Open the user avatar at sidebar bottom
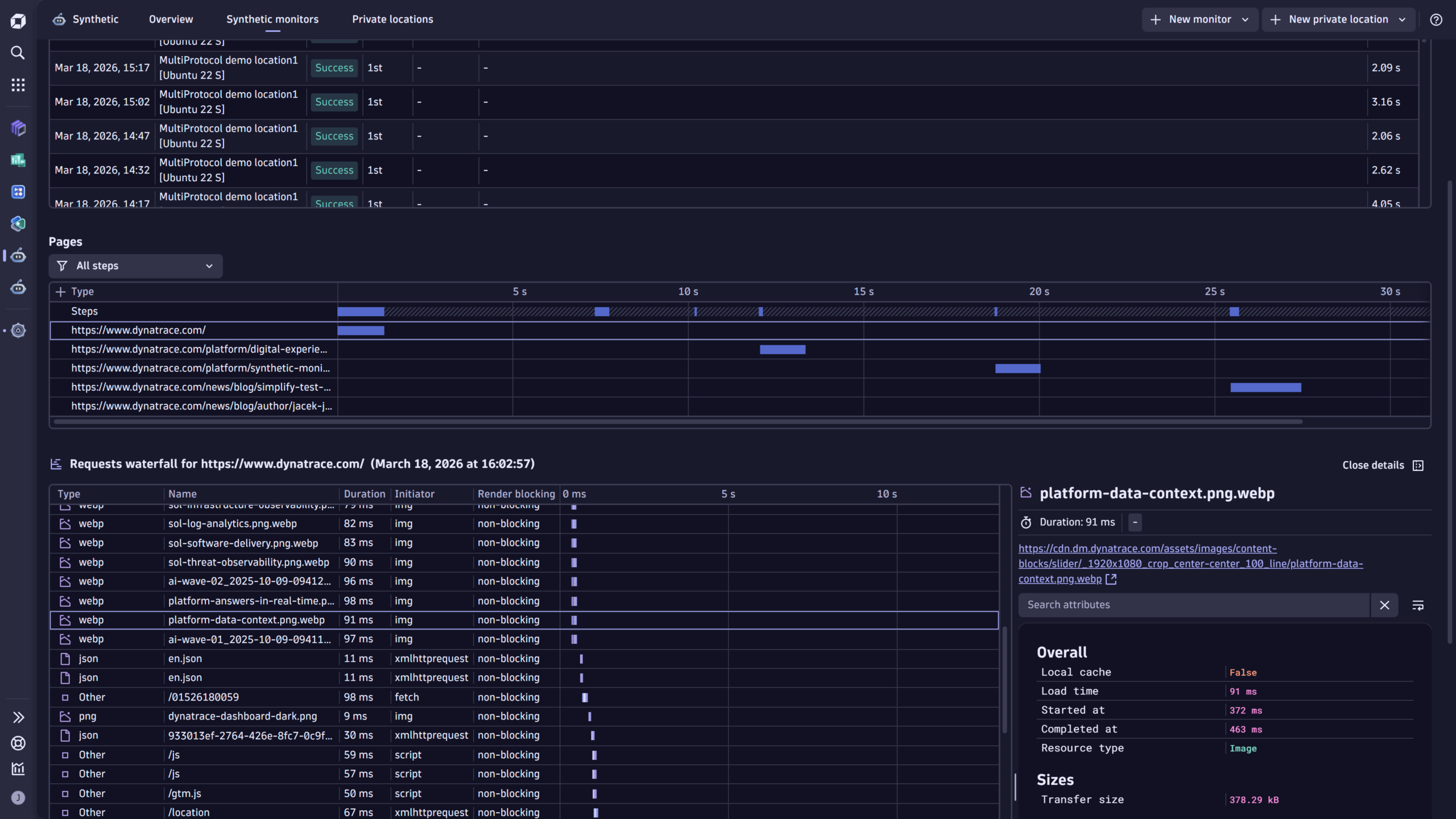Screen dimensions: 1456x819 point(18,798)
